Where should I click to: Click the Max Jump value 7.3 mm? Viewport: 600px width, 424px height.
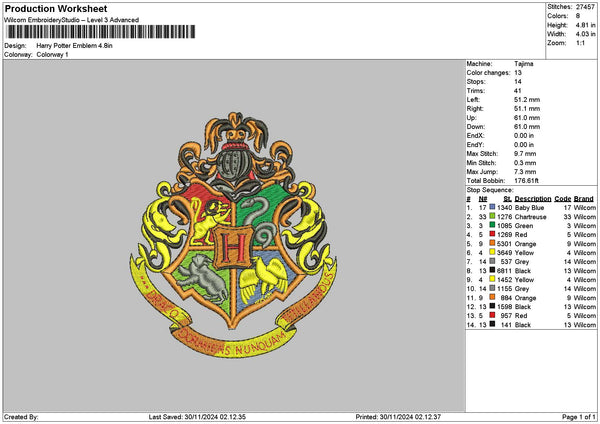click(x=525, y=171)
